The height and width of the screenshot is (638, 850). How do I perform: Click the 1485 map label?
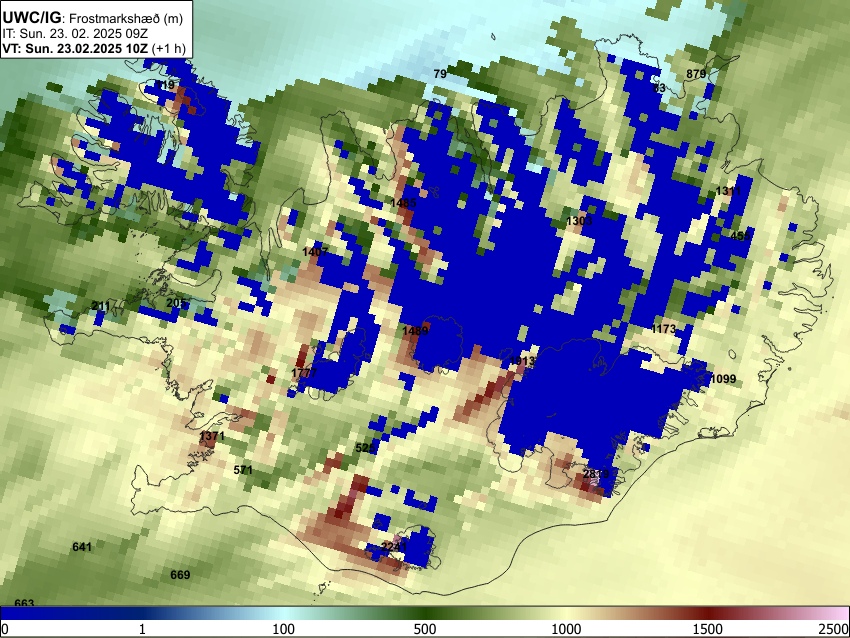(403, 203)
